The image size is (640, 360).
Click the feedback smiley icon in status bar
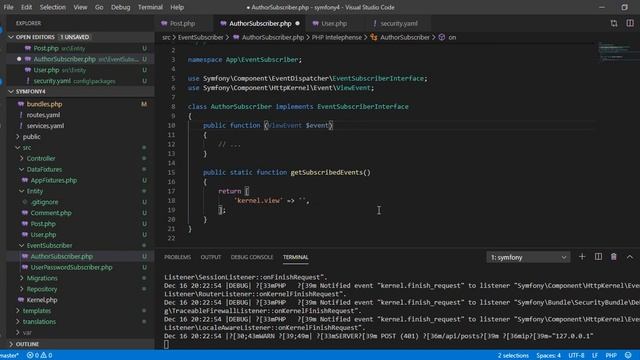[x=628, y=356]
